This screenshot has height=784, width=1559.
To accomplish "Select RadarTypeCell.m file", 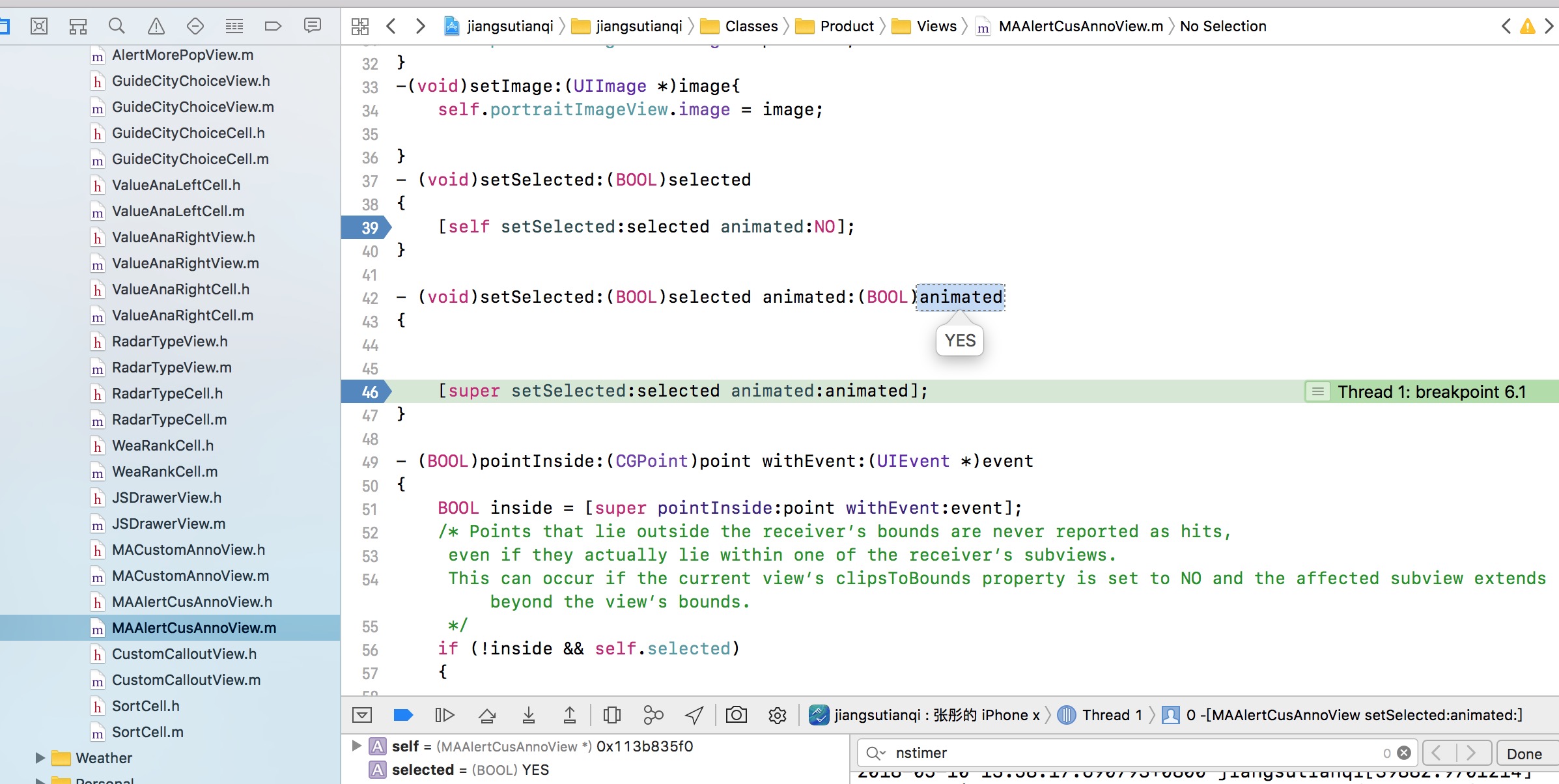I will click(x=171, y=419).
